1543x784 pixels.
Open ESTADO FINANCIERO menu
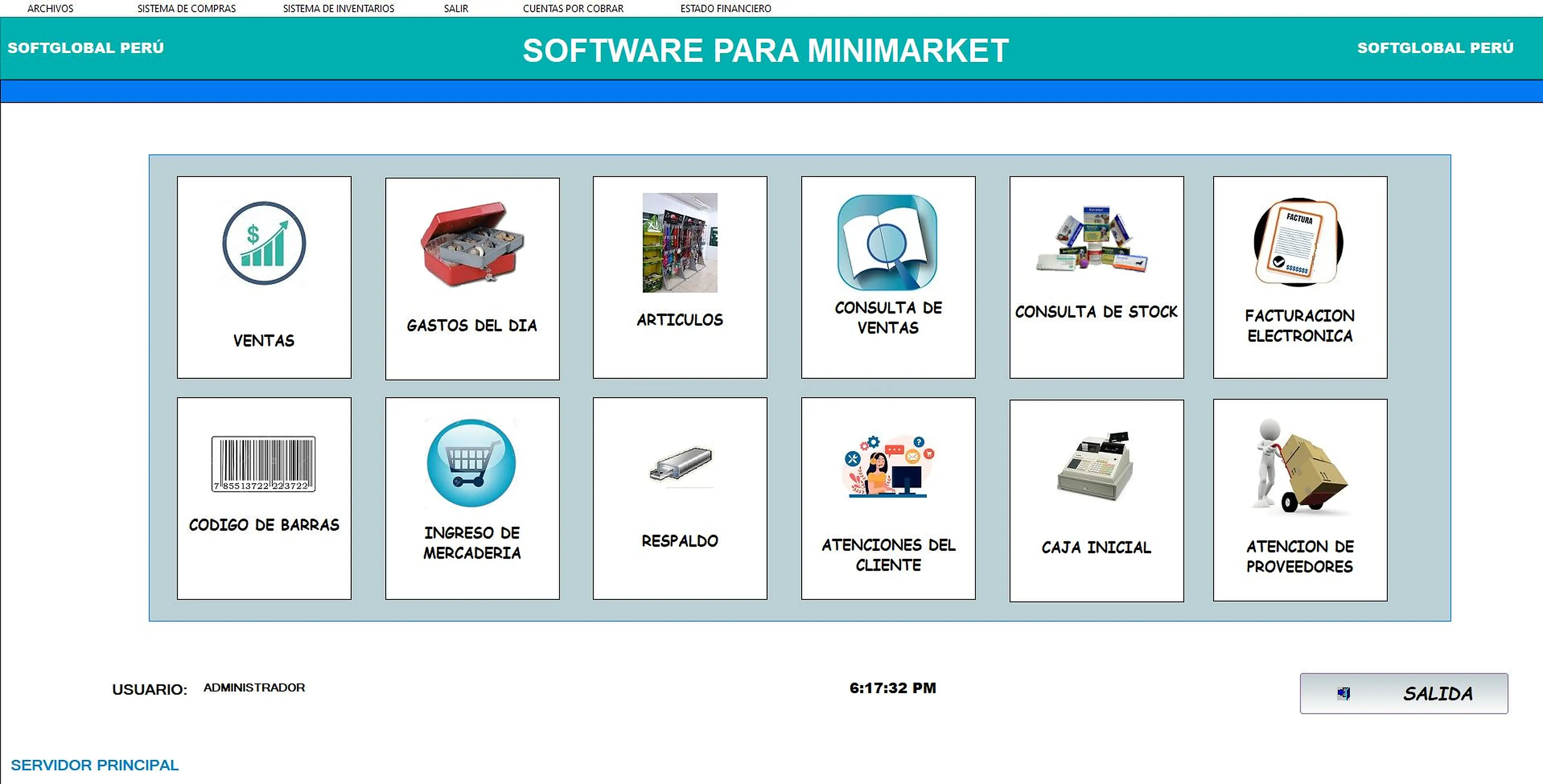coord(725,8)
